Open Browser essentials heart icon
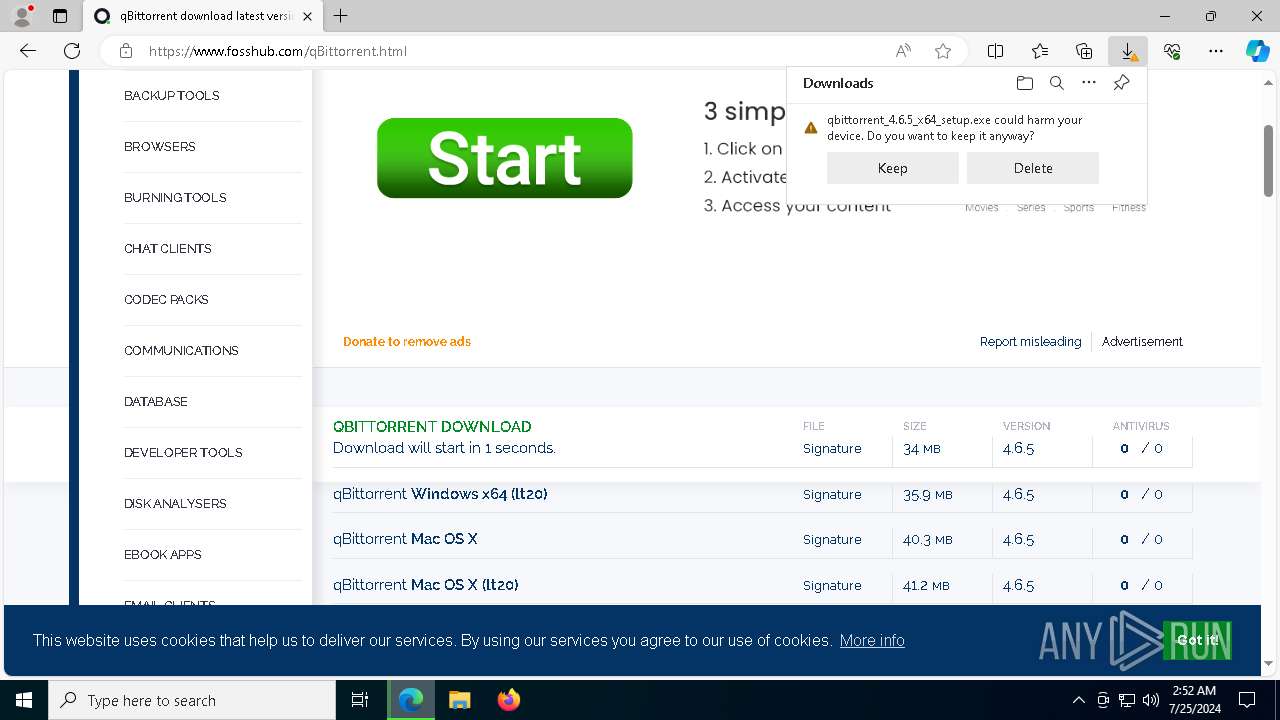Screen dimensions: 1280x720 pos(1172,51)
